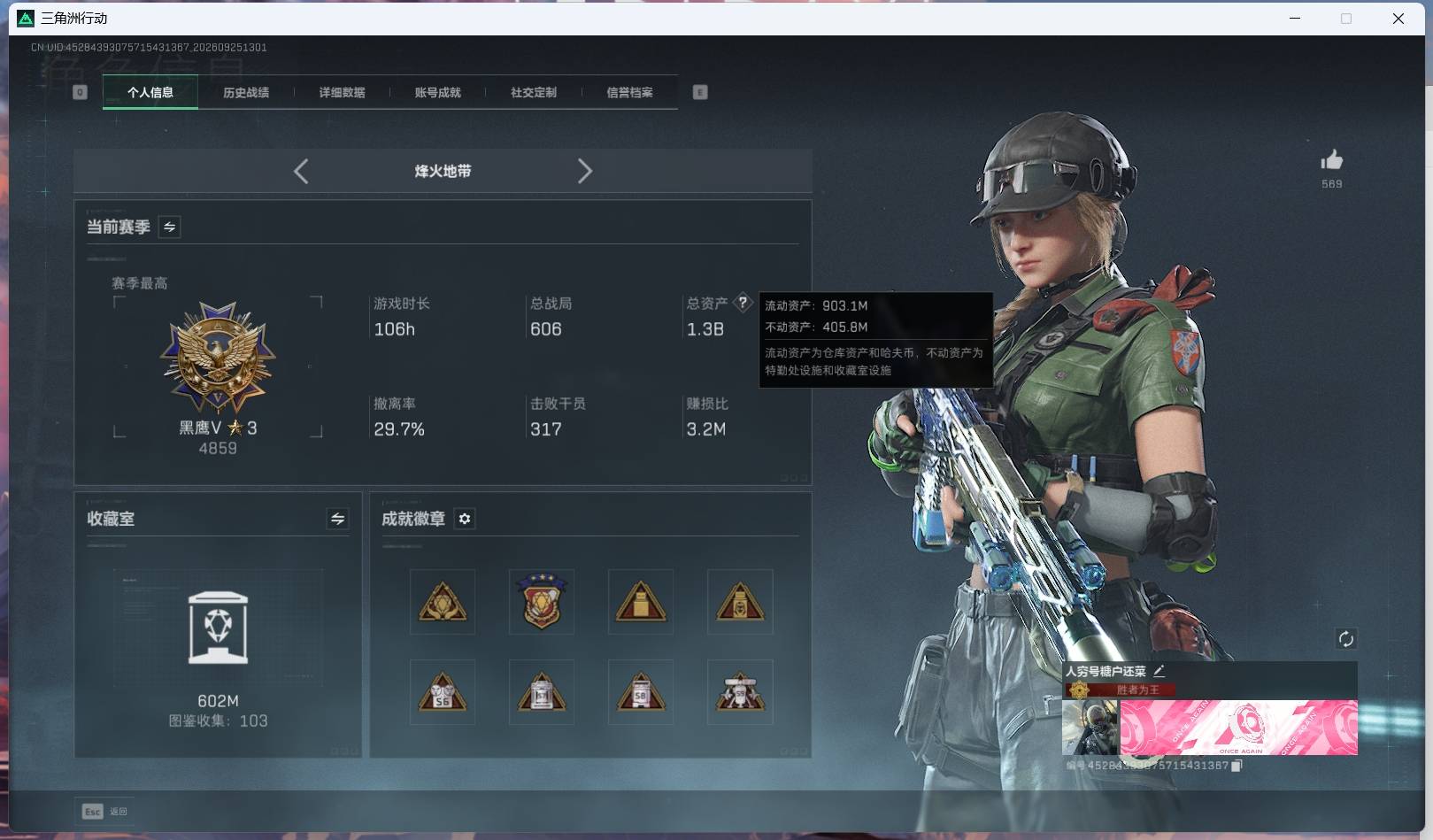Open the 详细数据 tab
The width and height of the screenshot is (1433, 840).
(x=342, y=92)
